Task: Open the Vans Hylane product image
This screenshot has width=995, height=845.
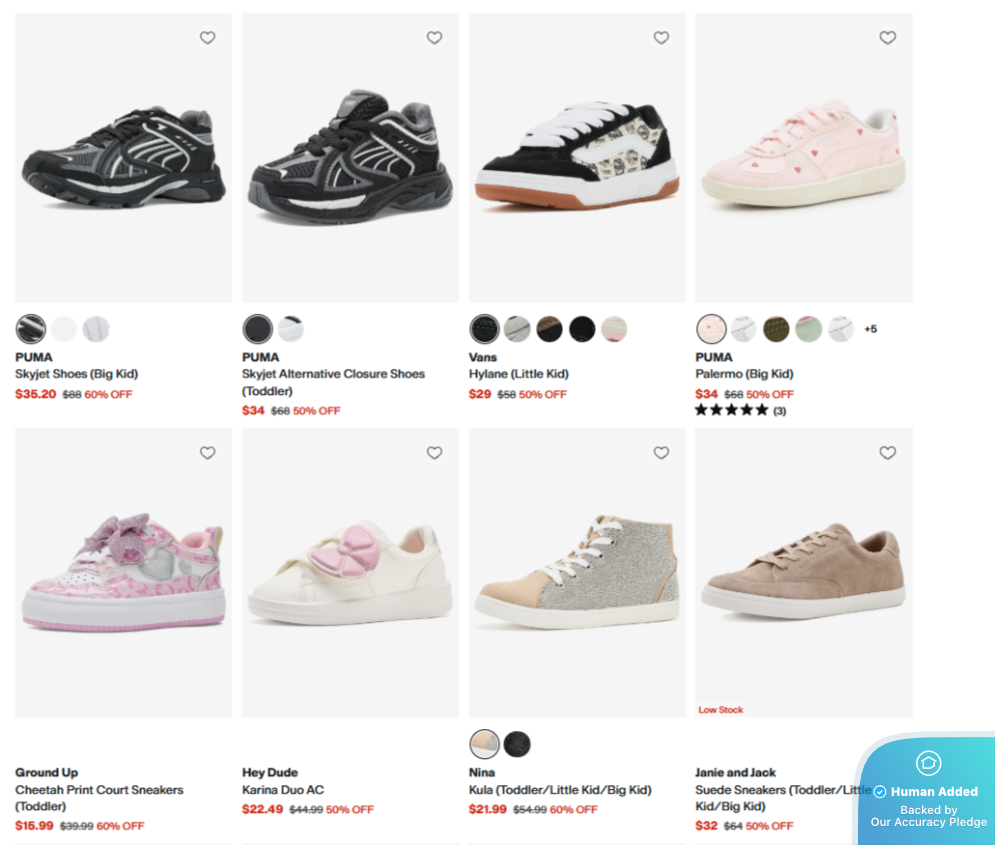Action: pos(577,157)
